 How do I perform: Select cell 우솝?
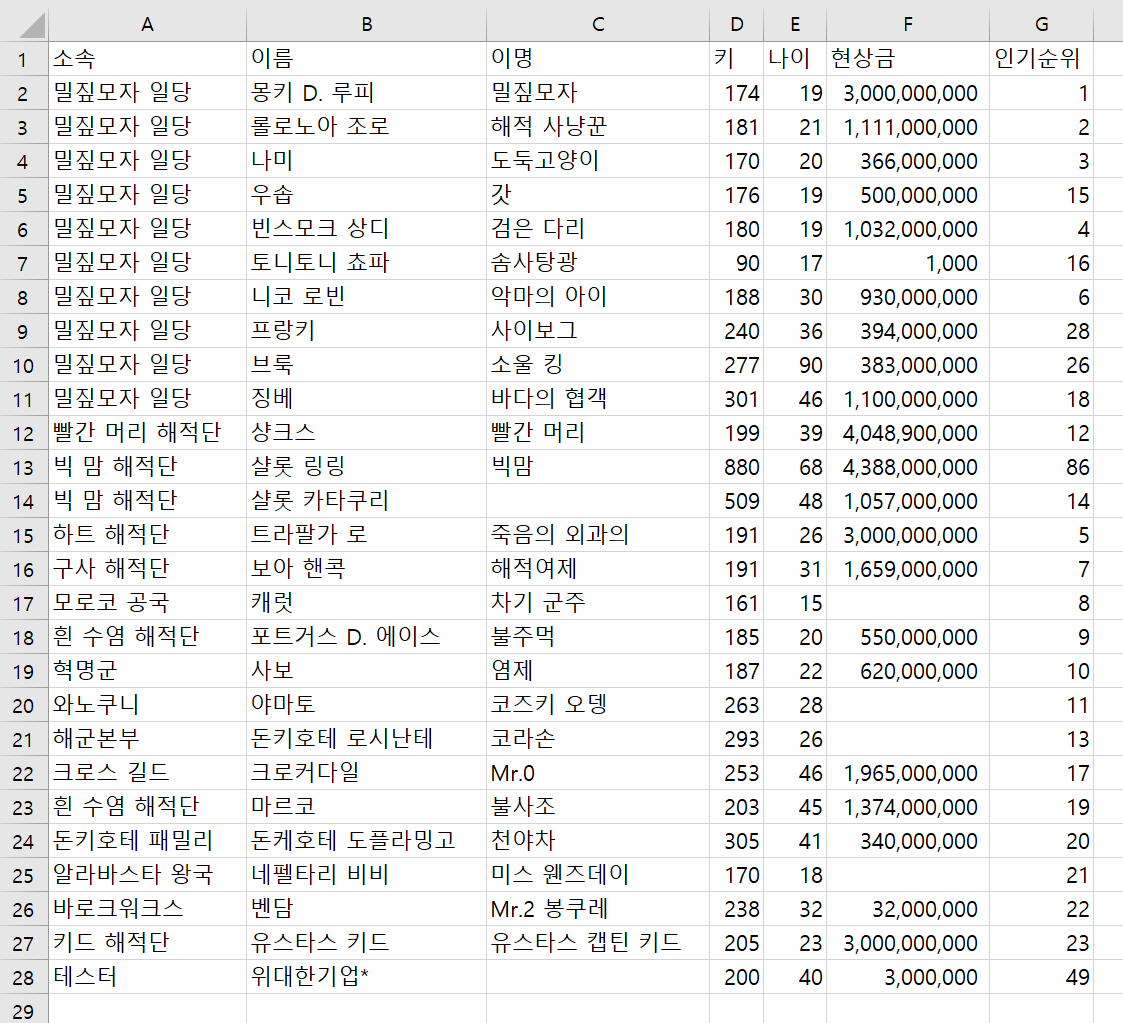(x=367, y=195)
